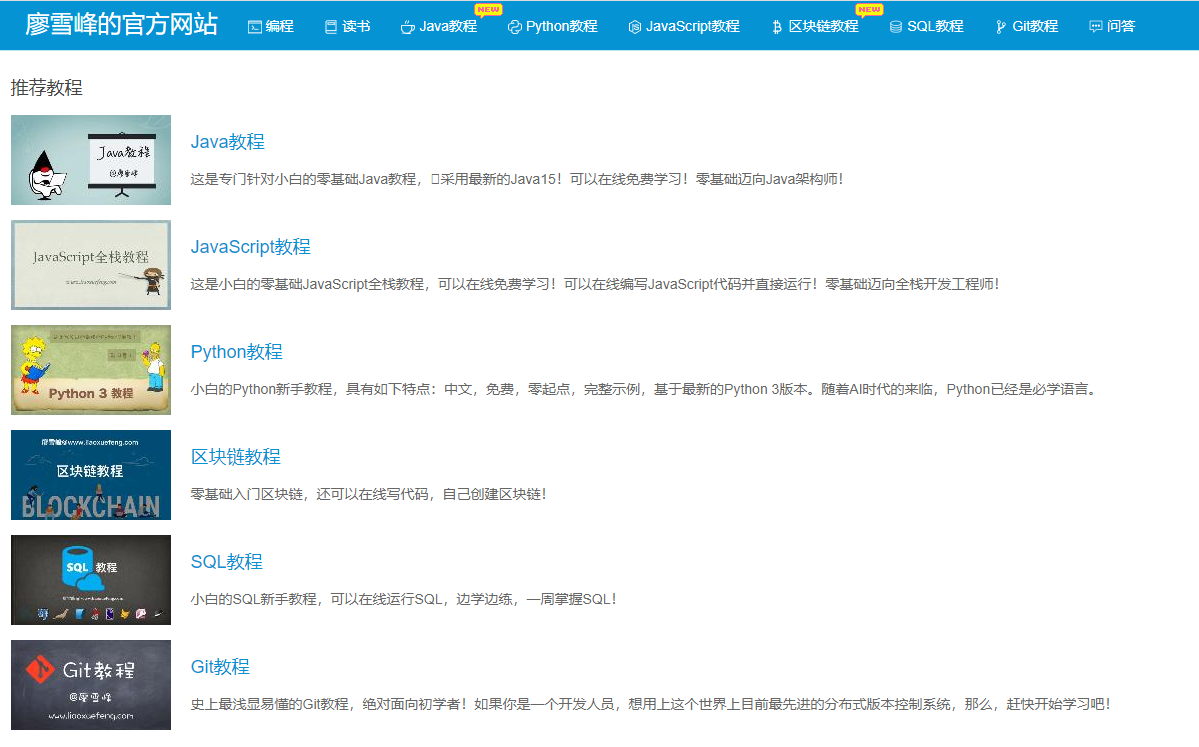Click the Python 3 教程 thumbnail image
The image size is (1199, 747).
click(x=90, y=370)
